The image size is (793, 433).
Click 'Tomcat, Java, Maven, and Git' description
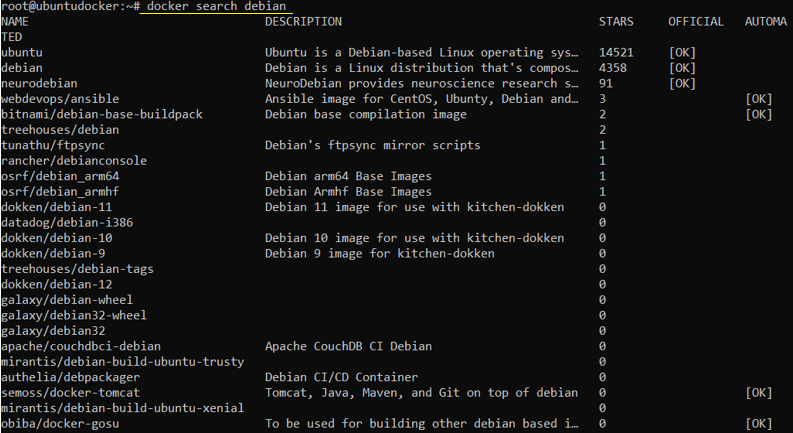coord(422,393)
